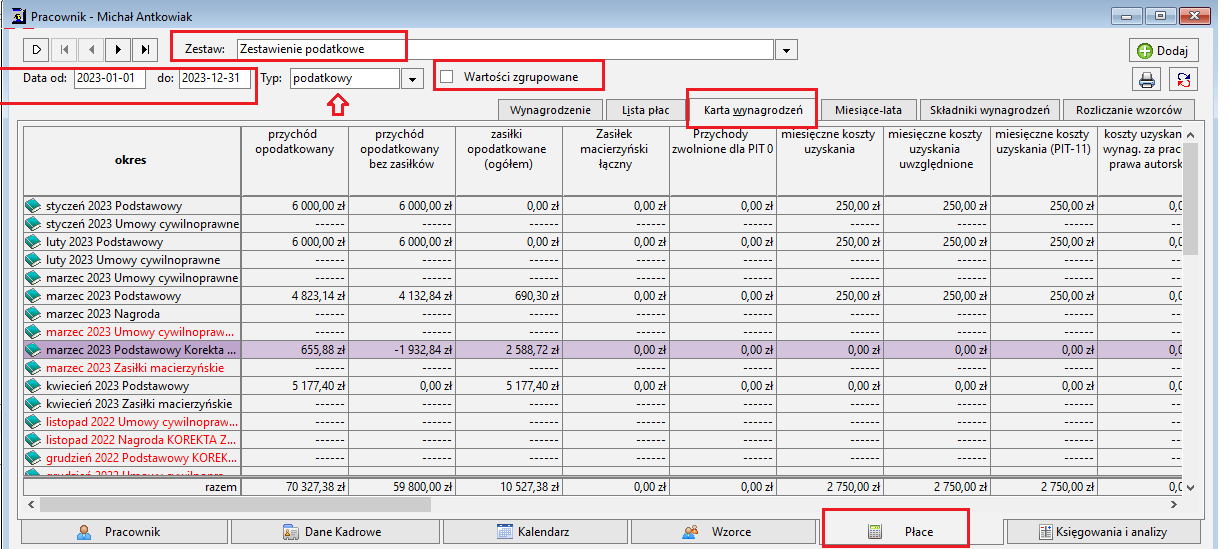Click cell 2 588,72 zł
1230x549 pixels.
509,350
